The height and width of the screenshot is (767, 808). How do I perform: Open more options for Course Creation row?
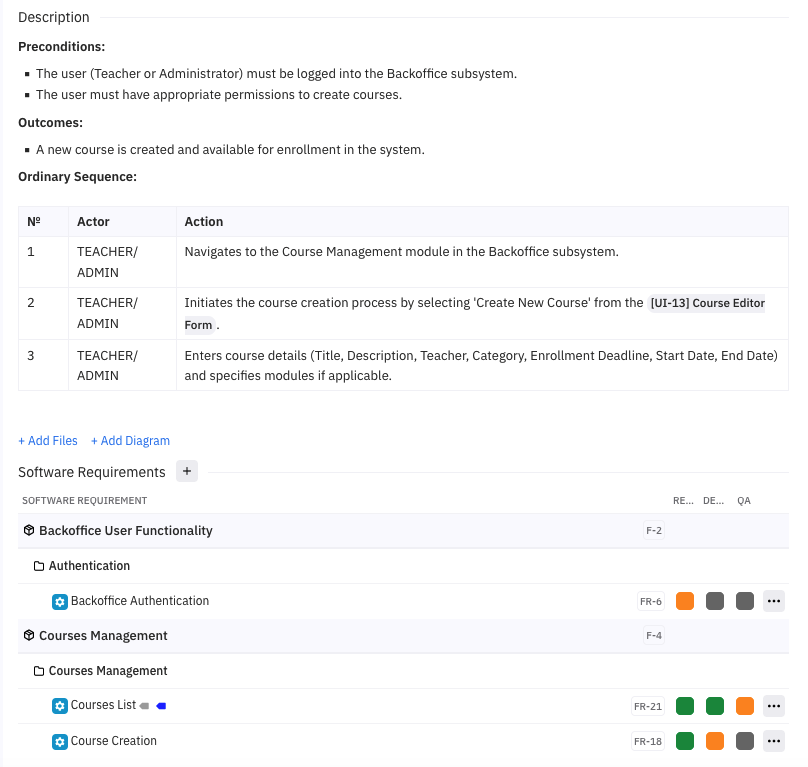773,741
